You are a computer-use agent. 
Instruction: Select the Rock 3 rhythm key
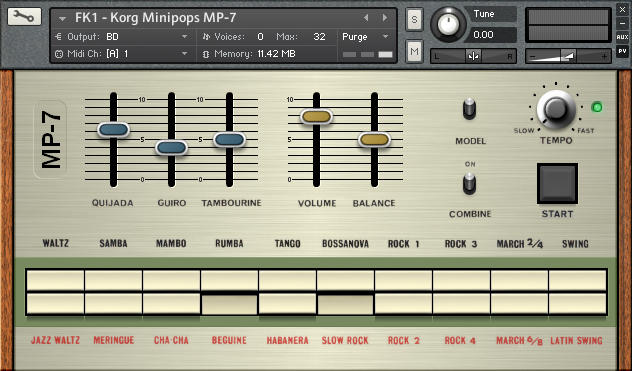[462, 280]
